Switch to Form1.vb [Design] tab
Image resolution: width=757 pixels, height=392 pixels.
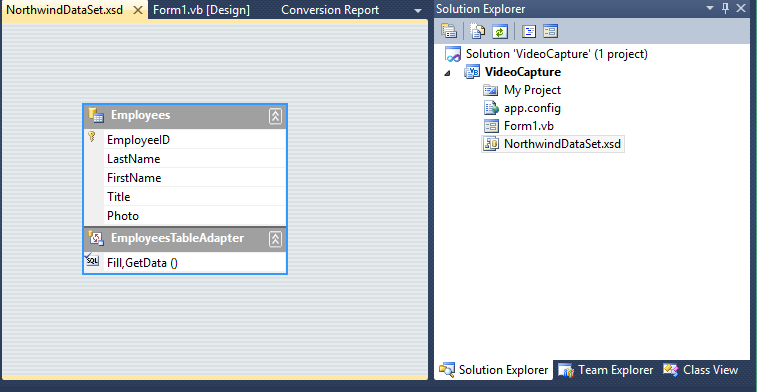tap(201, 10)
